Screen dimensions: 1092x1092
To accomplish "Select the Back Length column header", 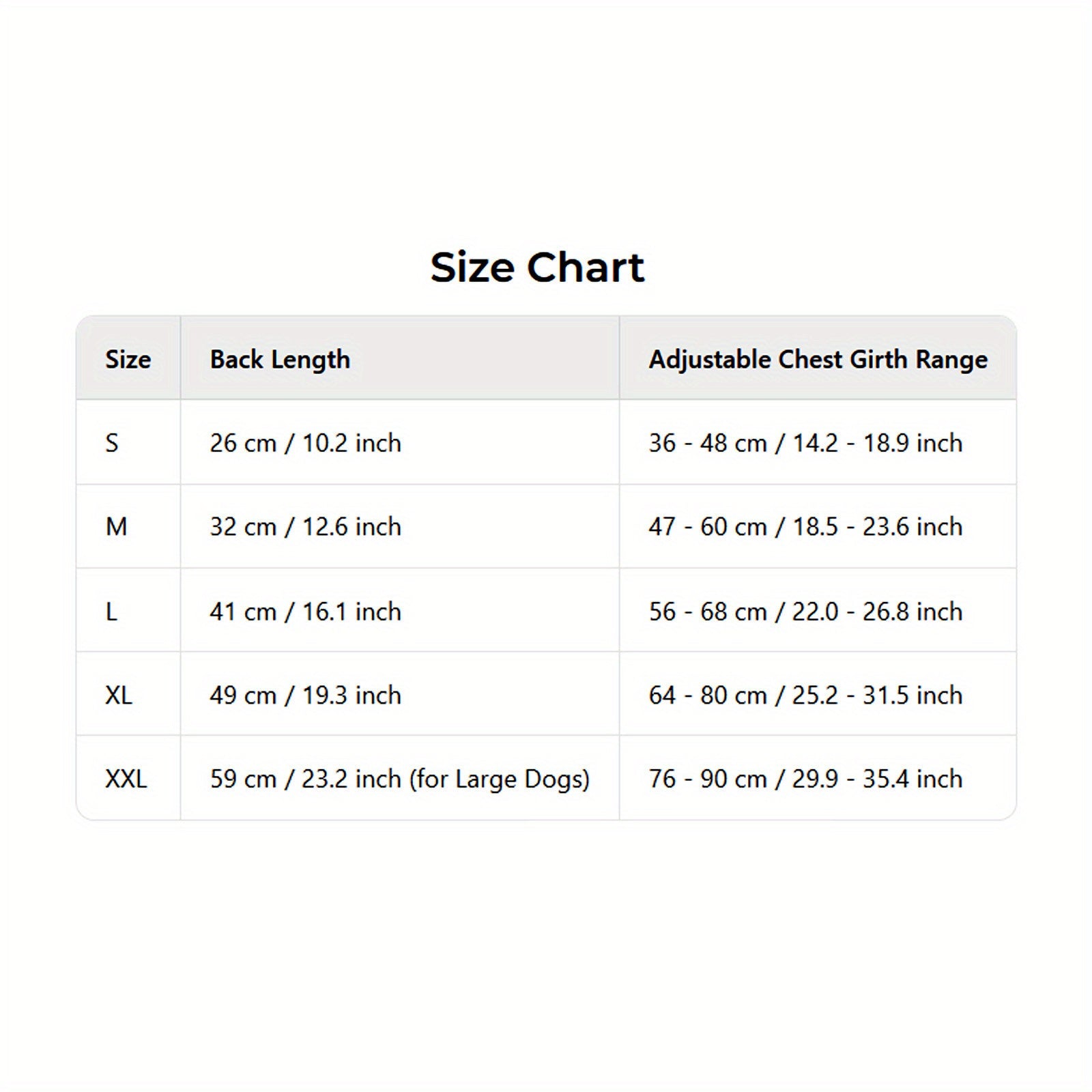I will [x=280, y=360].
